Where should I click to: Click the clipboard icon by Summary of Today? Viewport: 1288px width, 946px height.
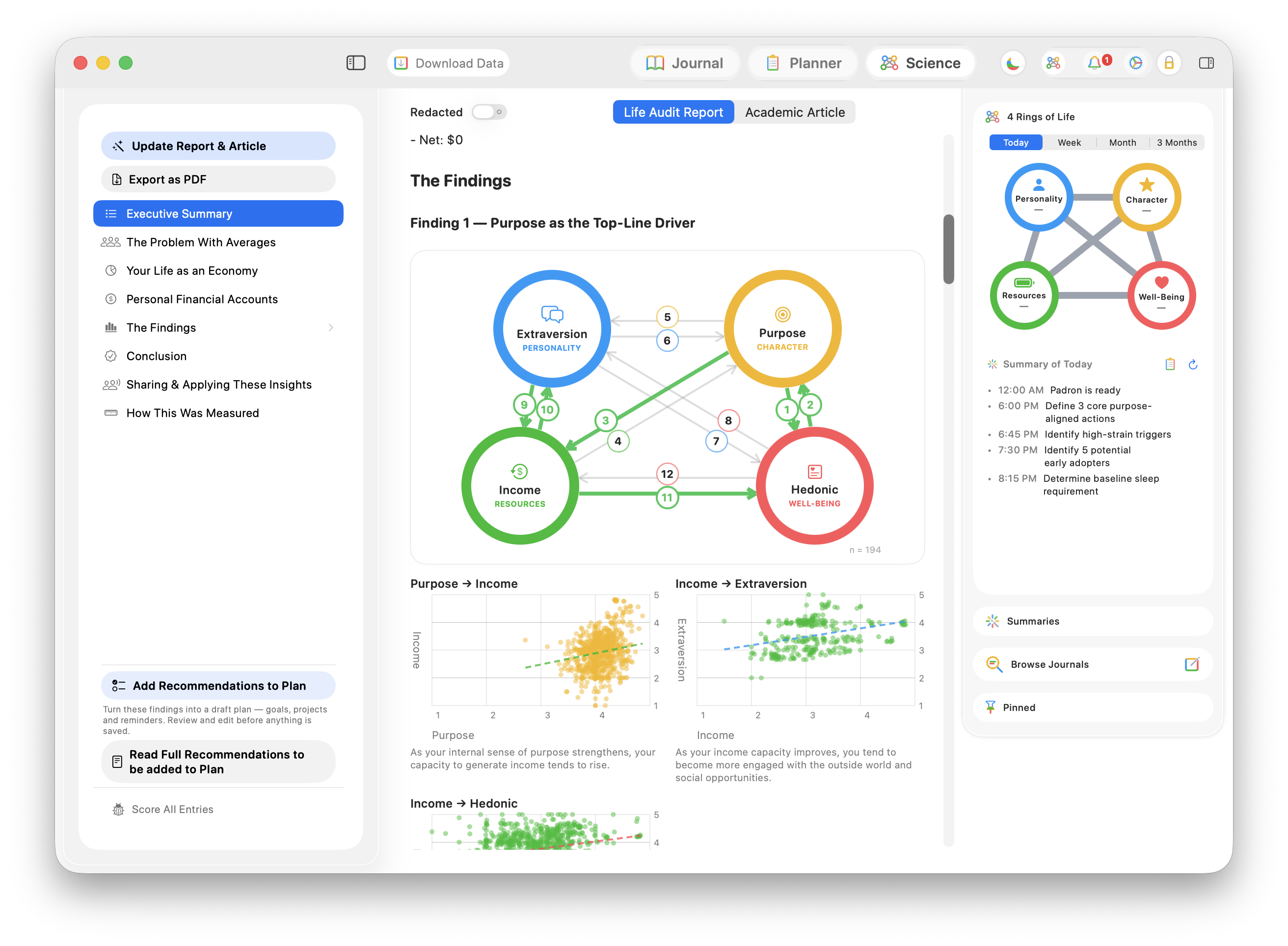click(x=1169, y=364)
